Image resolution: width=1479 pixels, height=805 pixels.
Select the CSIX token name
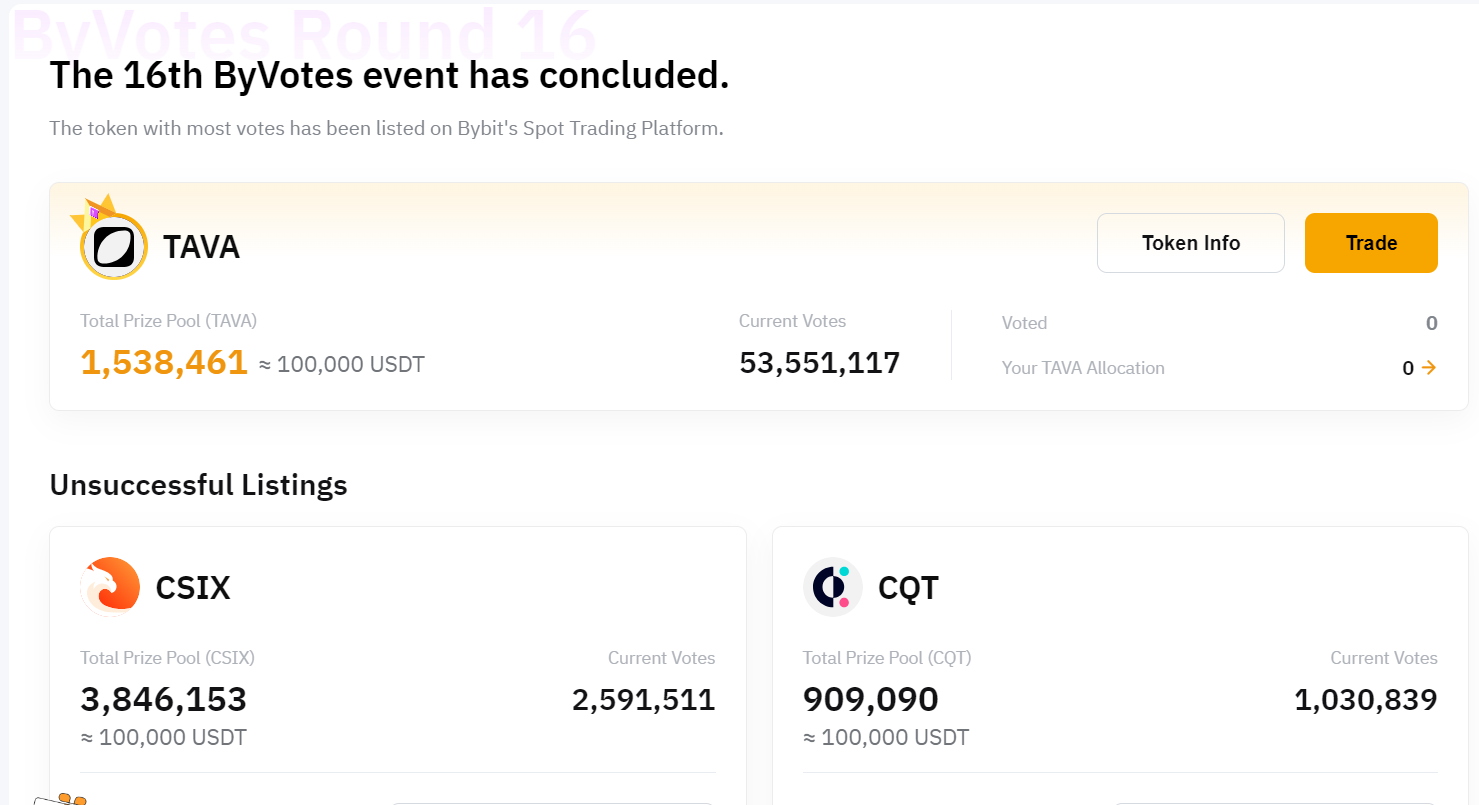[193, 588]
